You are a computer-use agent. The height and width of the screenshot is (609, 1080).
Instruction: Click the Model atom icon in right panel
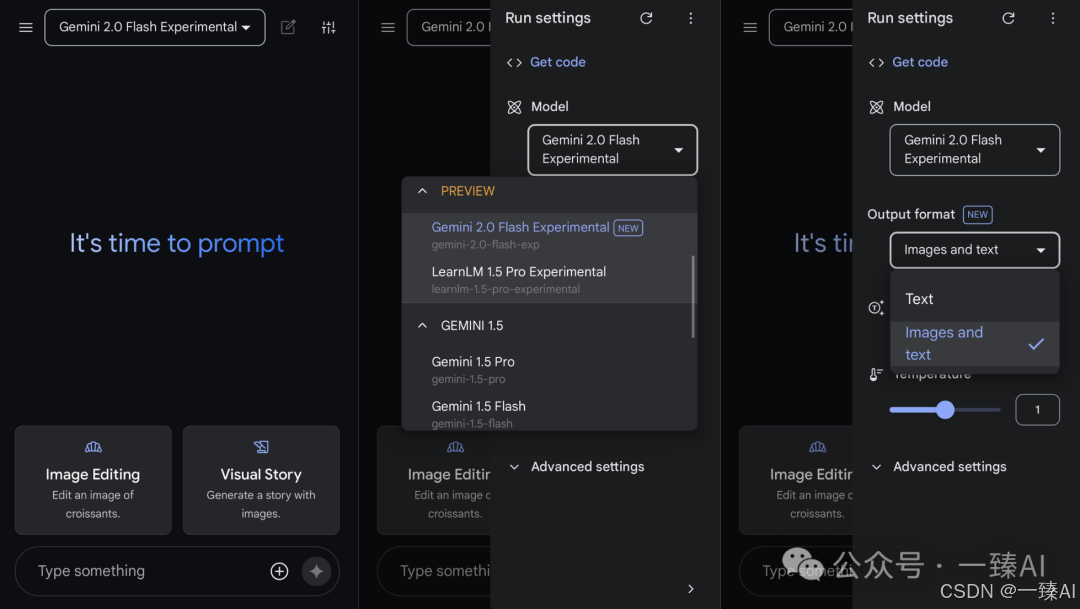point(876,107)
